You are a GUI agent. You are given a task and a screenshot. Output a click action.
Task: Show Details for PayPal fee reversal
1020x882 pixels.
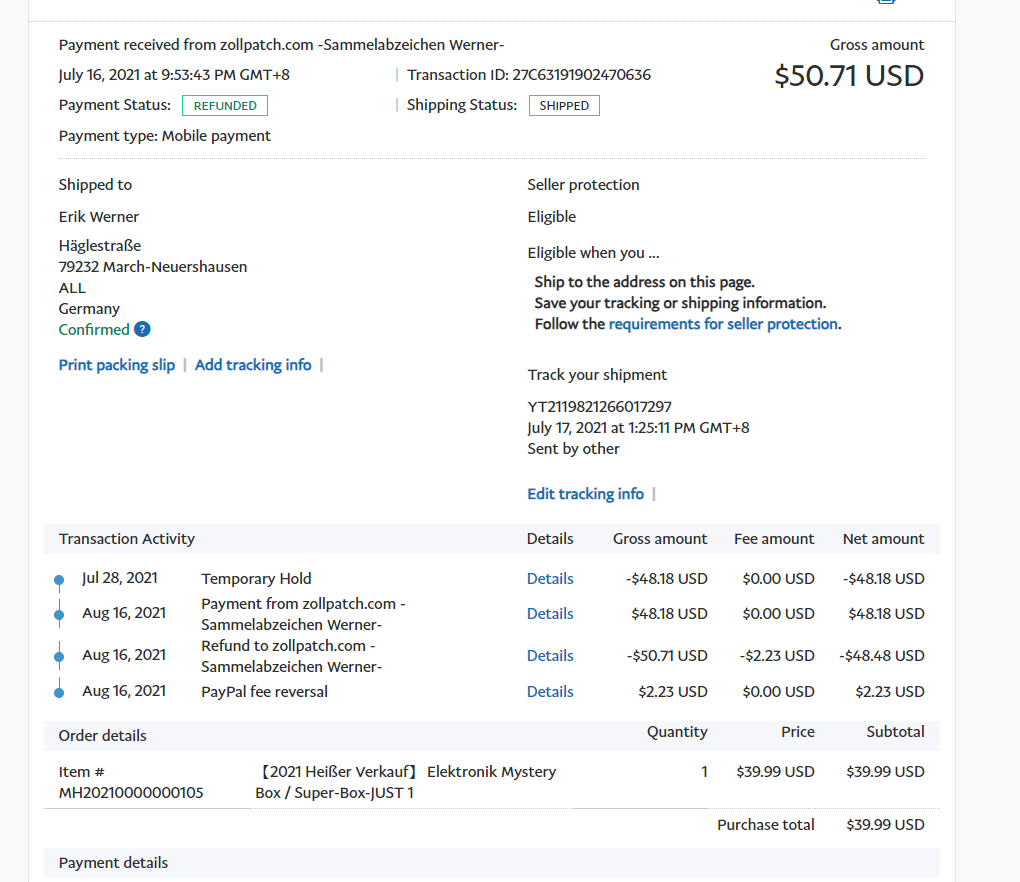coord(550,692)
